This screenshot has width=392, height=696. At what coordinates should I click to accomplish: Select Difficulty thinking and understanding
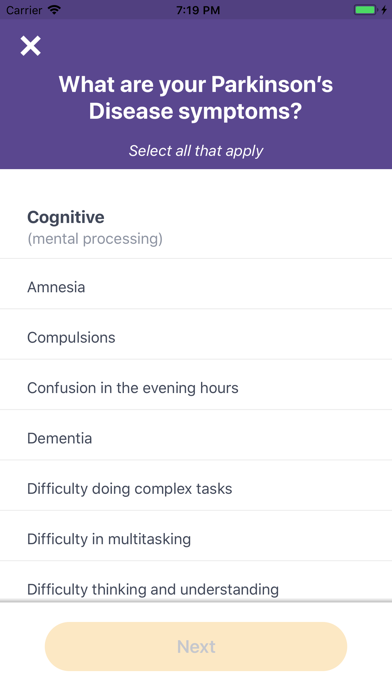click(x=196, y=581)
